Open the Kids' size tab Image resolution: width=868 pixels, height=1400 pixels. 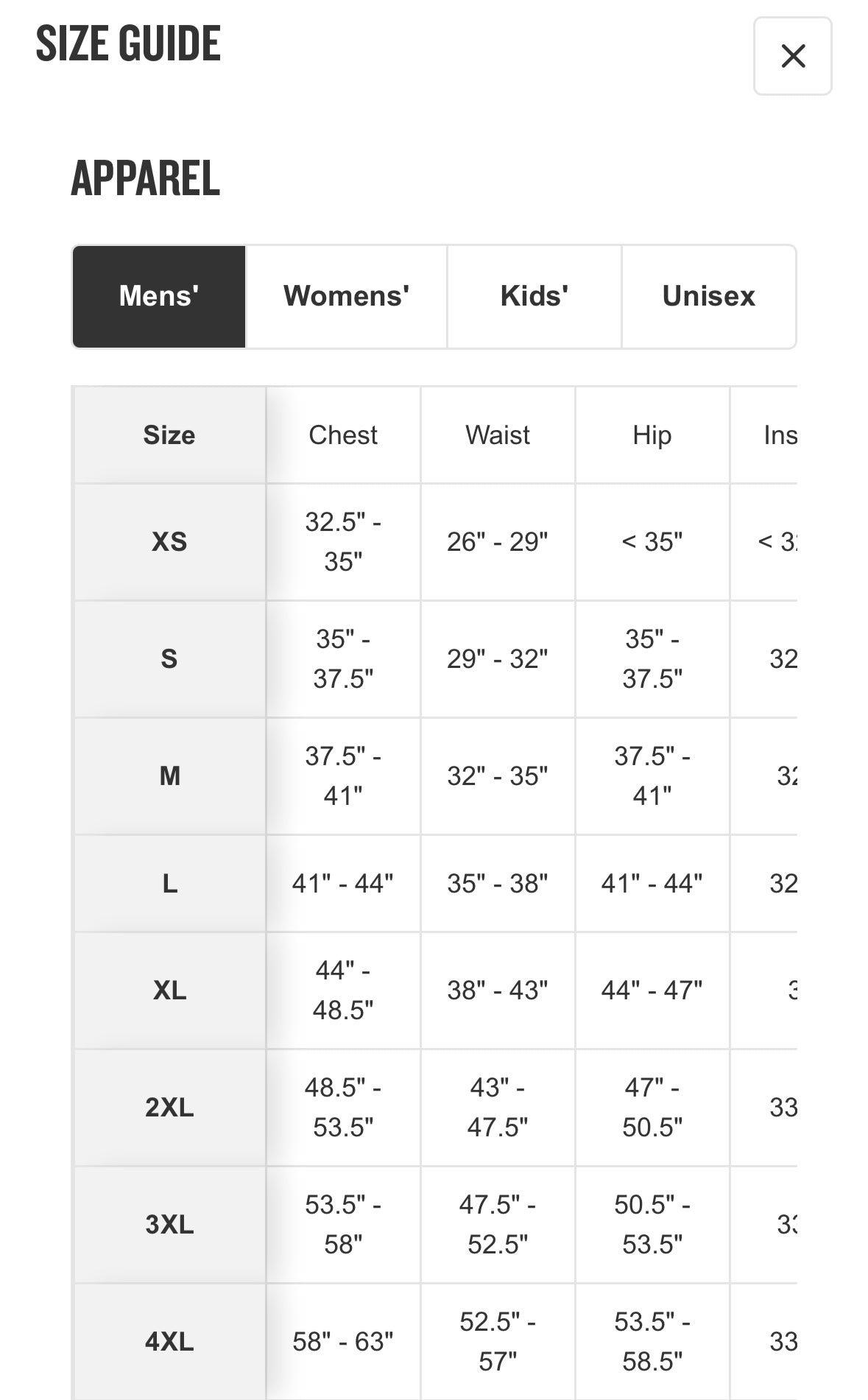[534, 296]
